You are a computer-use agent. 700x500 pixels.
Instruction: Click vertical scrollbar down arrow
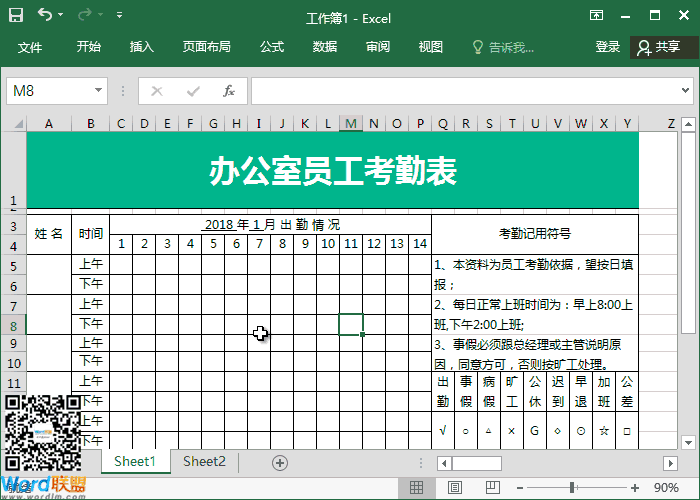(688, 442)
